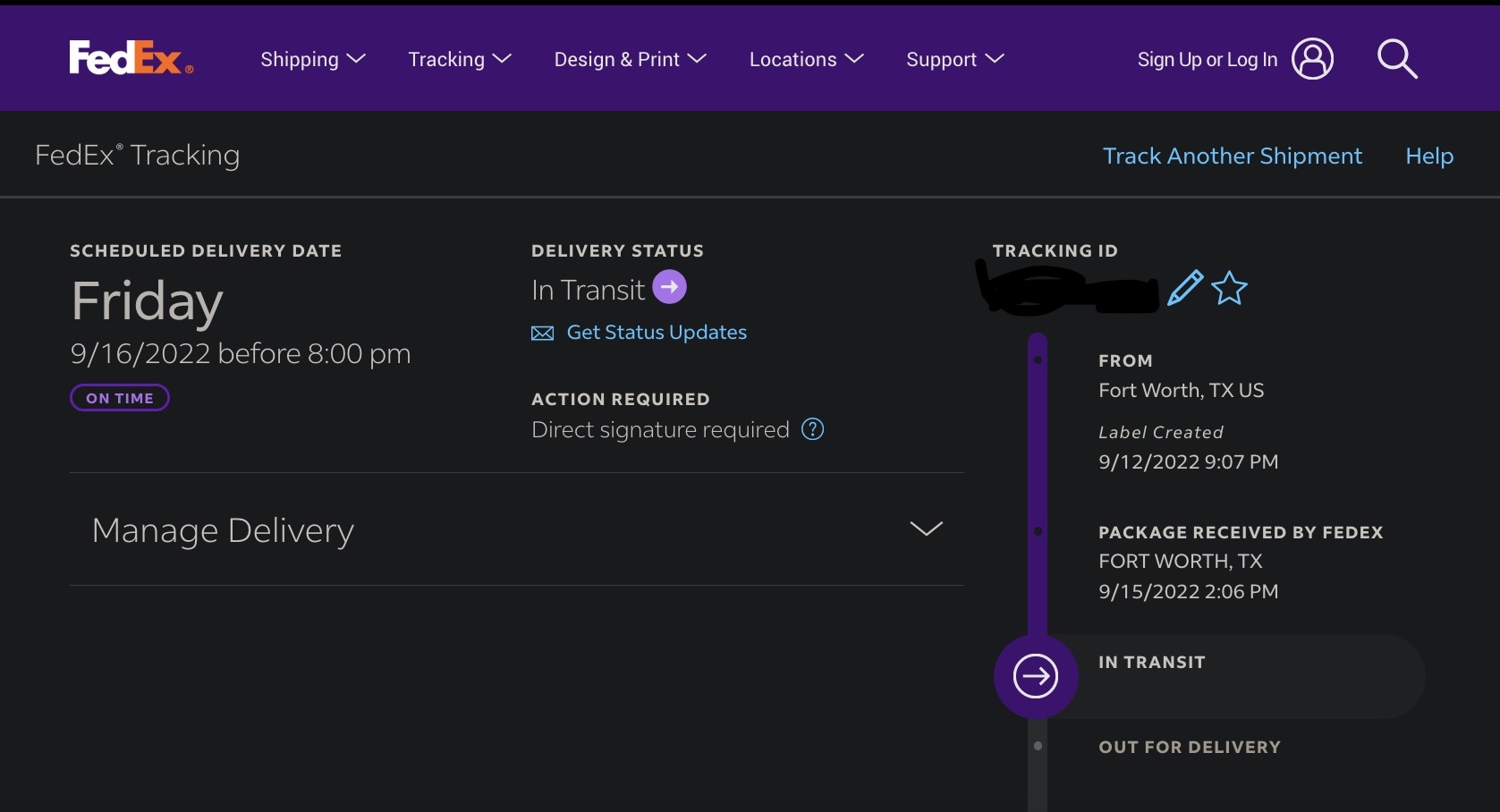Click the FedEx logo

tap(131, 58)
